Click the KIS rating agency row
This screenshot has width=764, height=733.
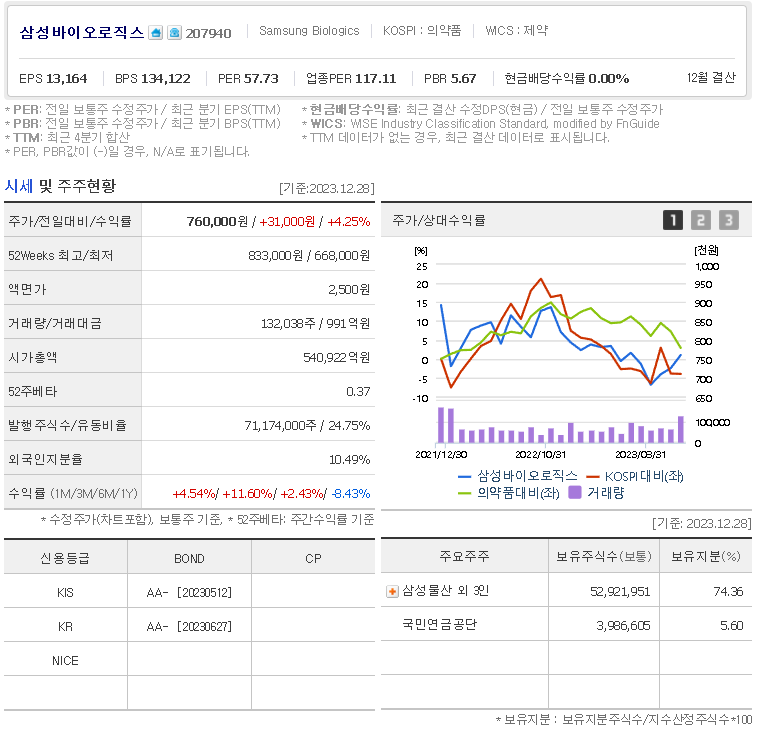click(x=65, y=593)
